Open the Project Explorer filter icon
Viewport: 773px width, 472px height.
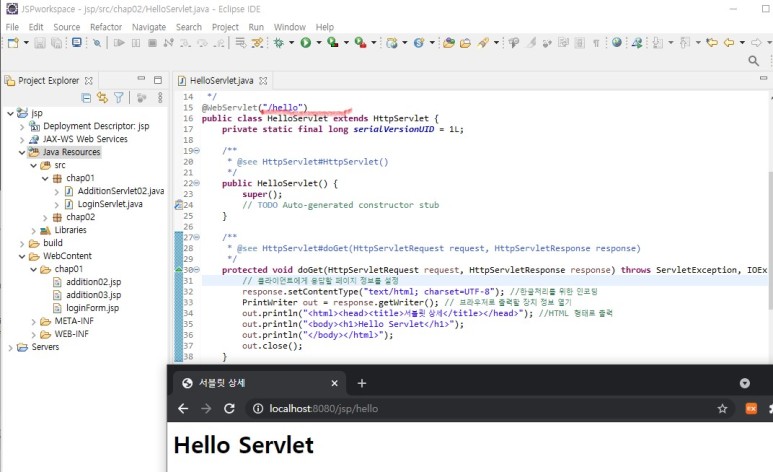[119, 98]
